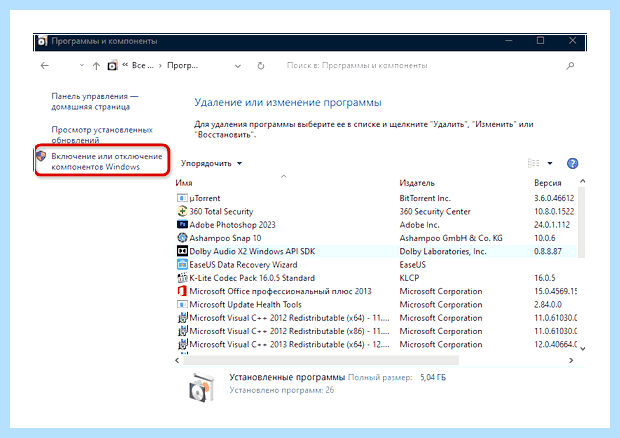Viewport: 620px width, 438px height.
Task: Click the shield icon beside Windows components
Action: (x=41, y=156)
